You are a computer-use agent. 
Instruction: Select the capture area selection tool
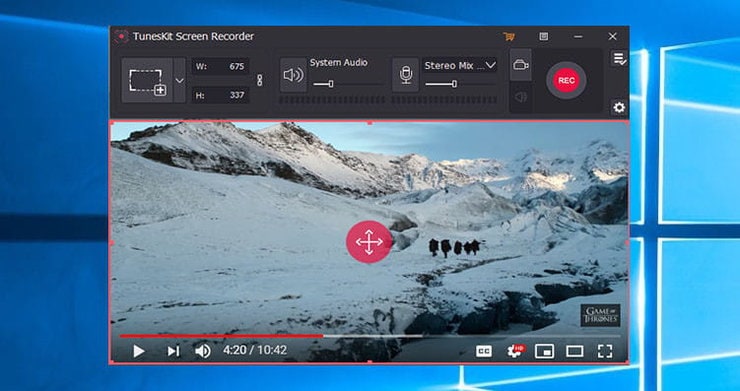pos(147,81)
